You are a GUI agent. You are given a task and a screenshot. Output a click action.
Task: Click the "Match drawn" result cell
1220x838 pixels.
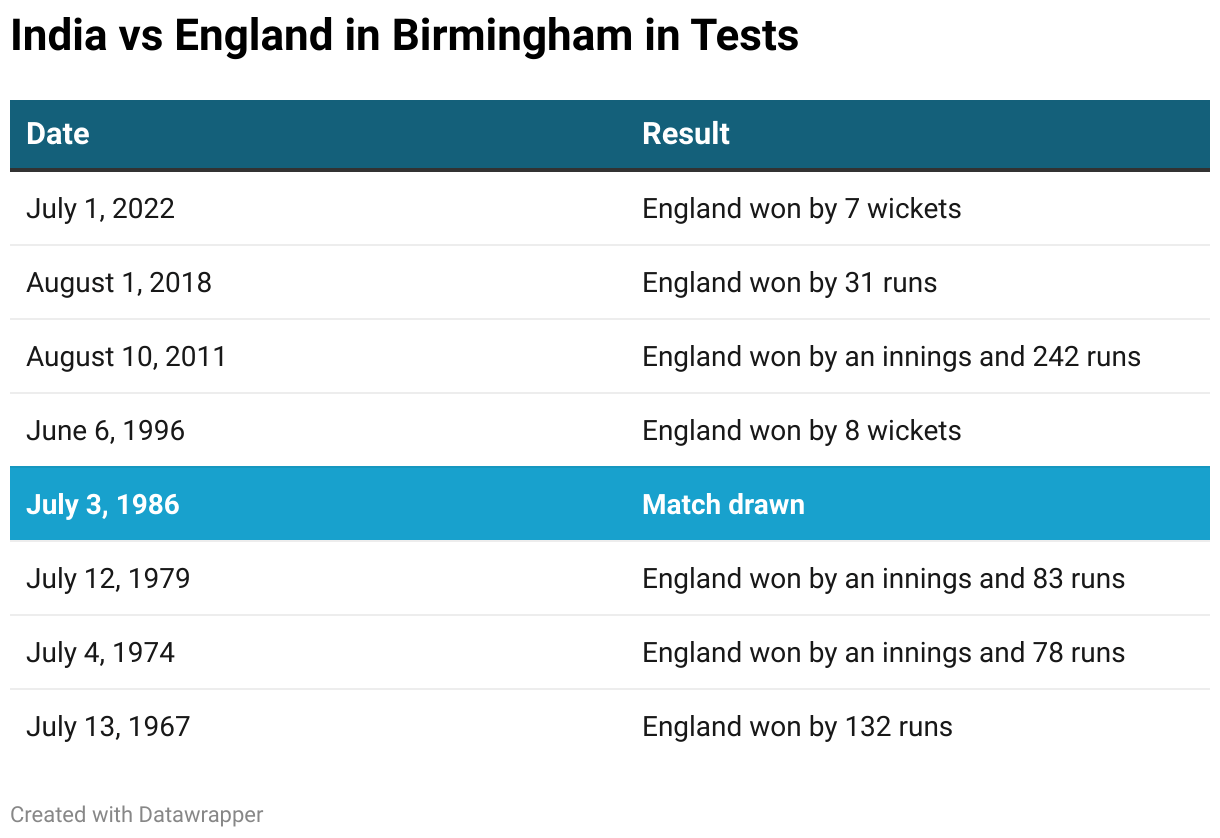tap(723, 504)
